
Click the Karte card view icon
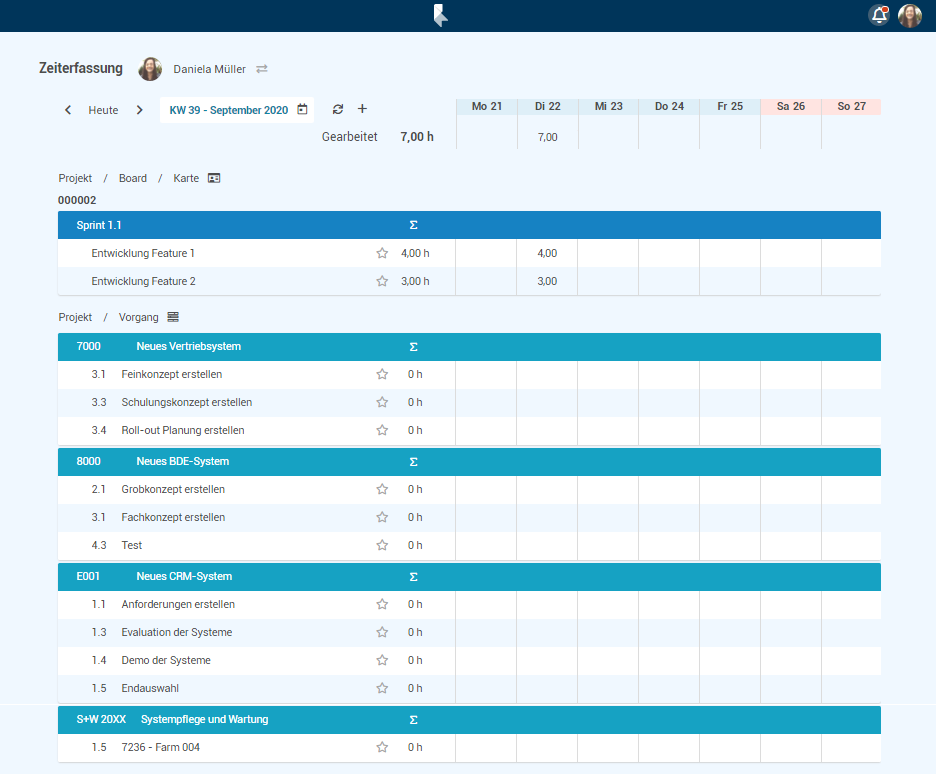[x=214, y=178]
